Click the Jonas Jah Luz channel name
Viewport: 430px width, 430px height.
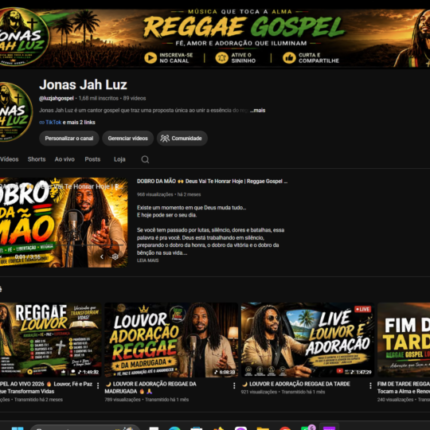(83, 85)
